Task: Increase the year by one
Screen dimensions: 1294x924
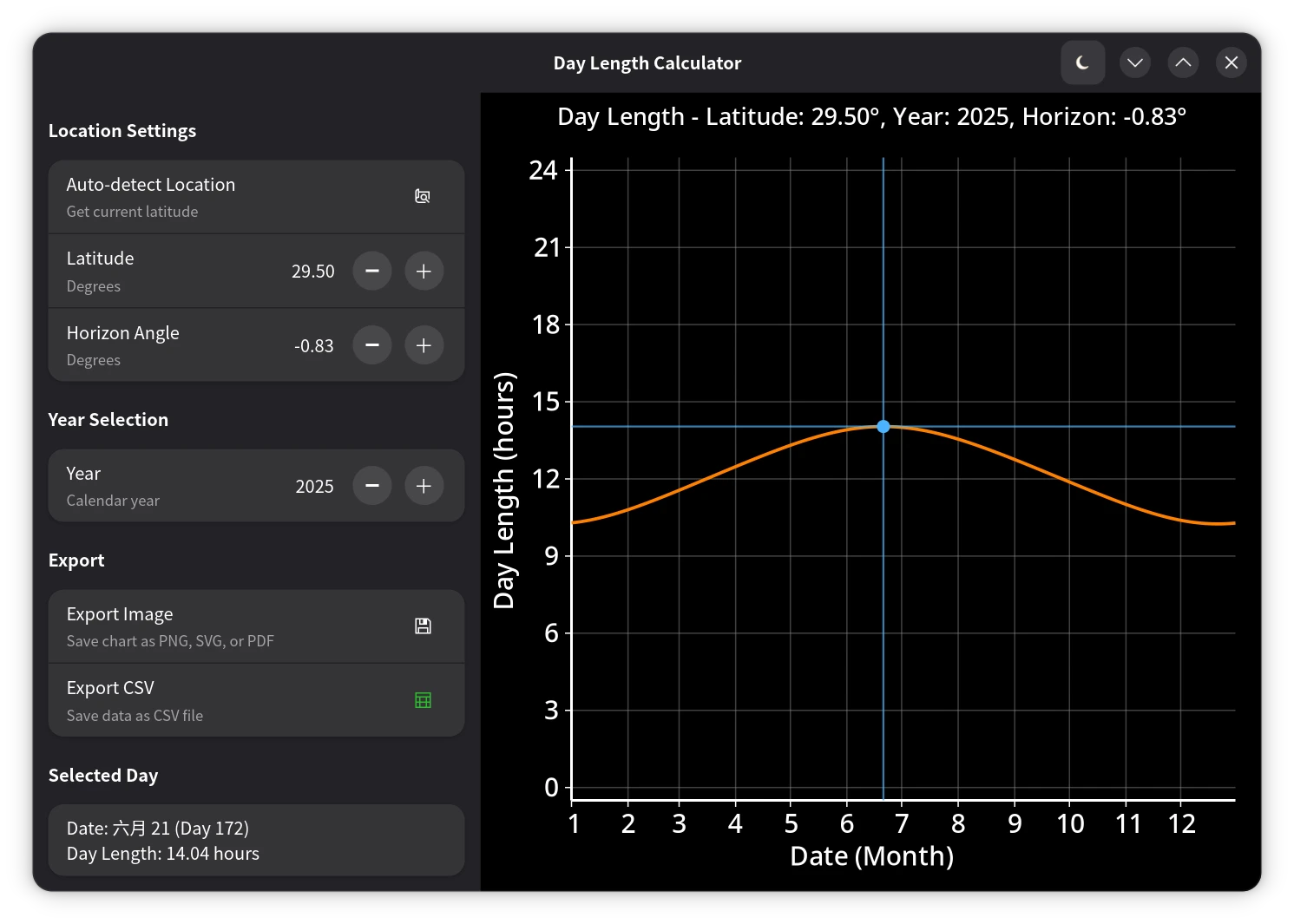Action: coord(424,486)
